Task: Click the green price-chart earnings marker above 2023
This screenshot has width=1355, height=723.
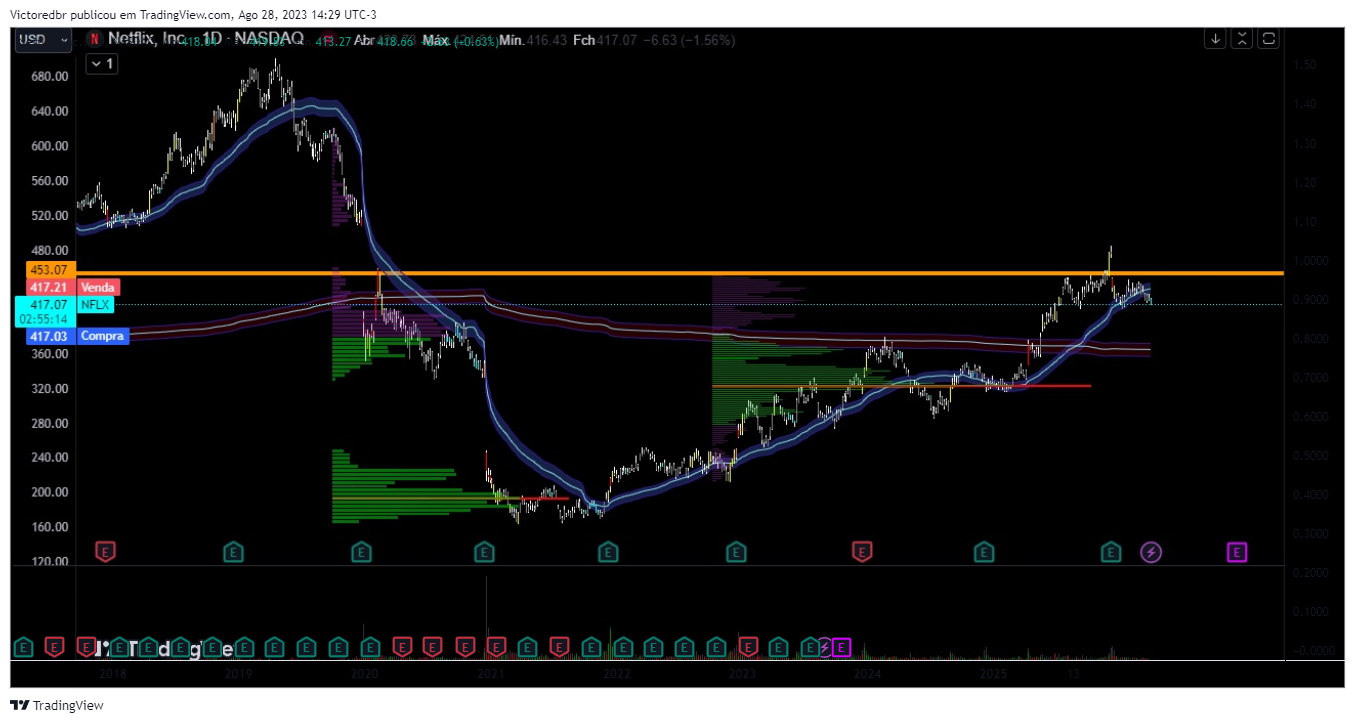Action: click(736, 551)
